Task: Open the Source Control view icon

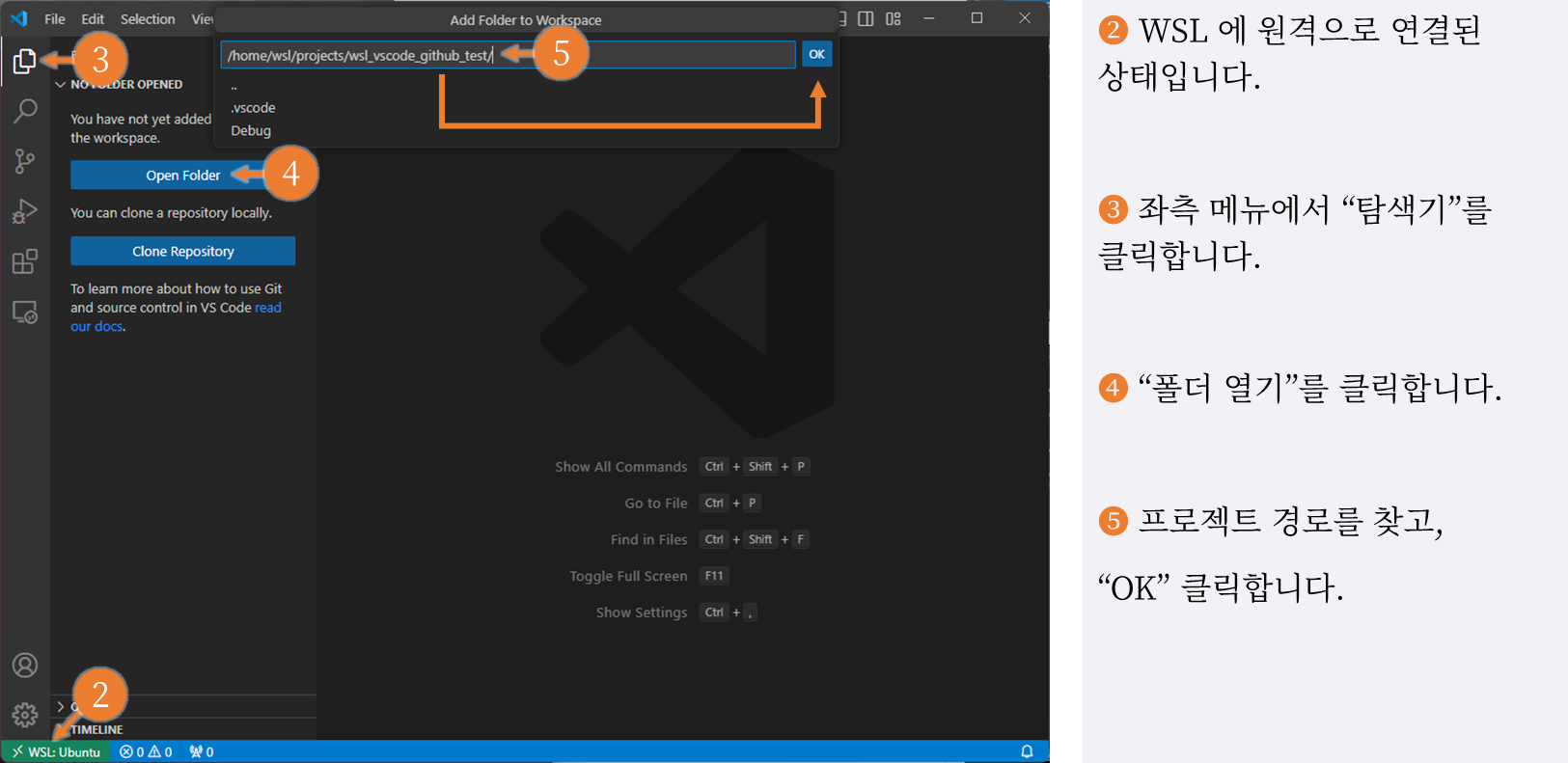Action: tap(25, 161)
